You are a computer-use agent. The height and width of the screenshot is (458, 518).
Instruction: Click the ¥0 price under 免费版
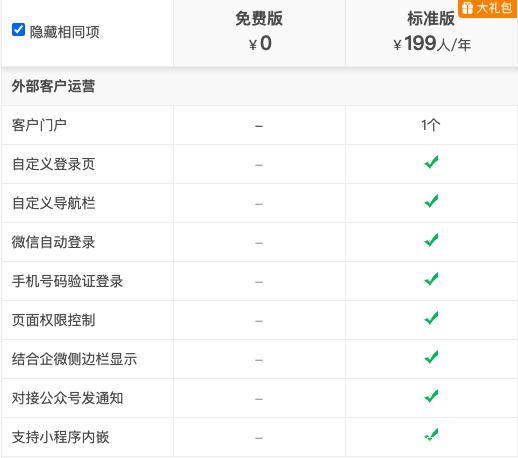pyautogui.click(x=260, y=43)
